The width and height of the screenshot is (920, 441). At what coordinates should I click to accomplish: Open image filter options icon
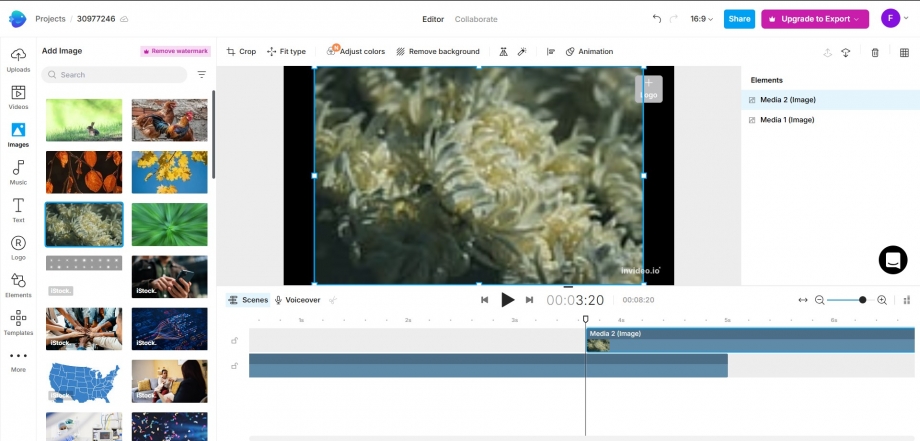[x=201, y=75]
